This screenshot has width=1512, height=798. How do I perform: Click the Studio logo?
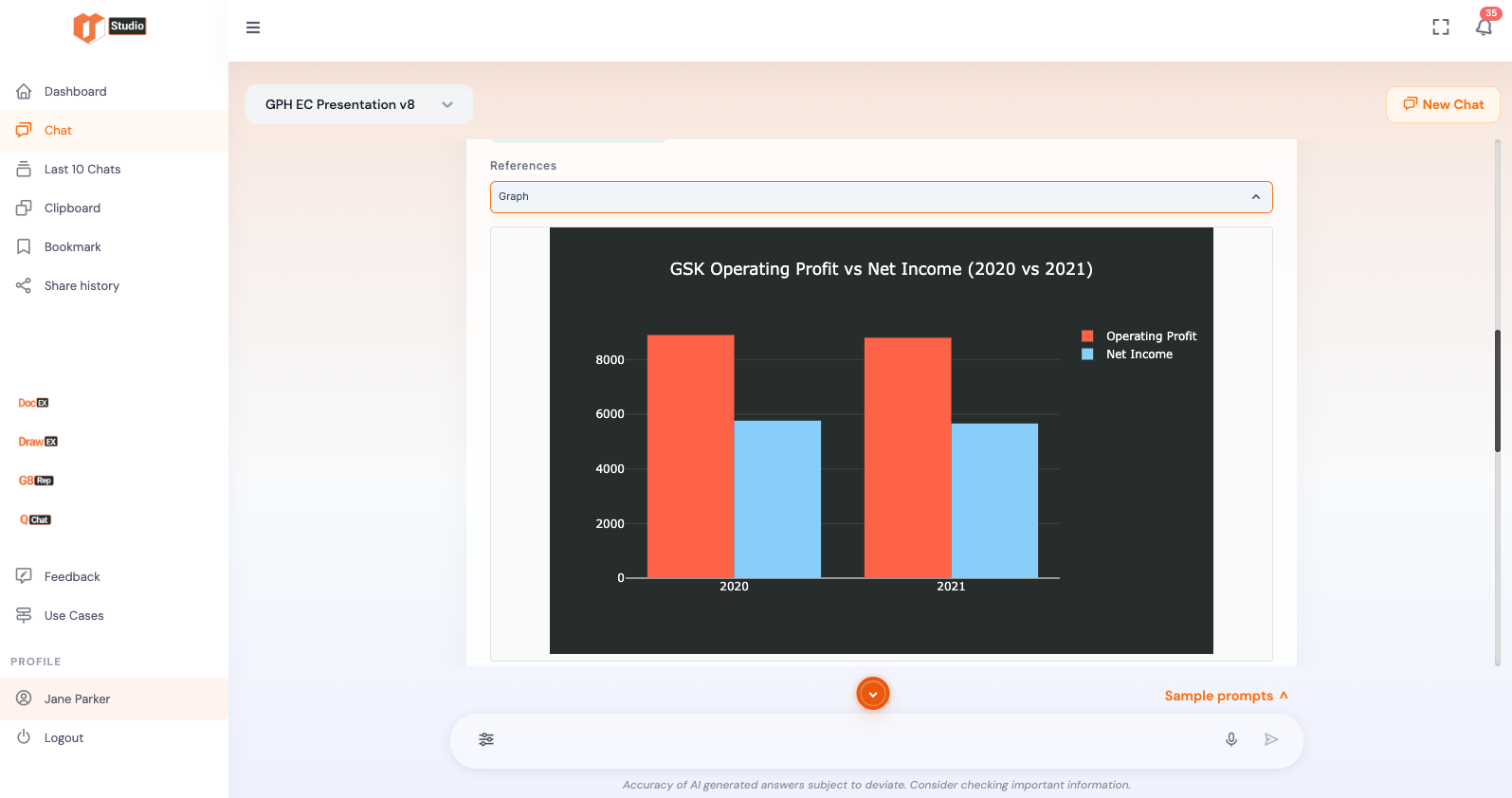tap(110, 27)
